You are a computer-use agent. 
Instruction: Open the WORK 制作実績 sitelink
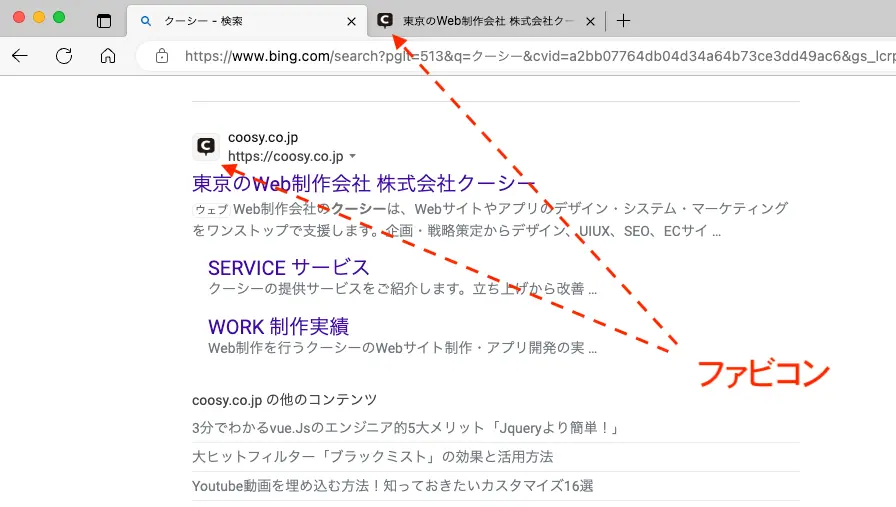click(278, 326)
